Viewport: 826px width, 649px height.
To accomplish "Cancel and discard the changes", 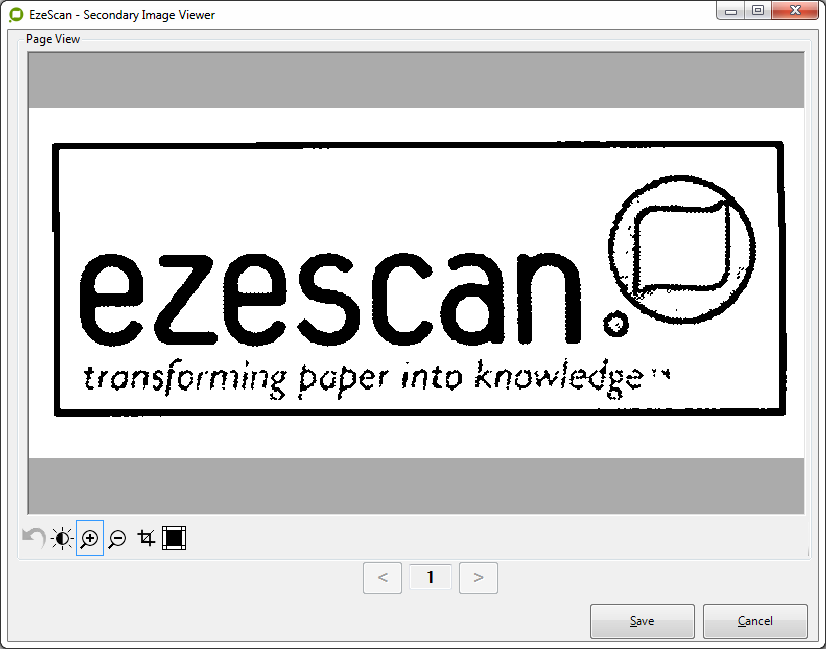I will pos(755,621).
